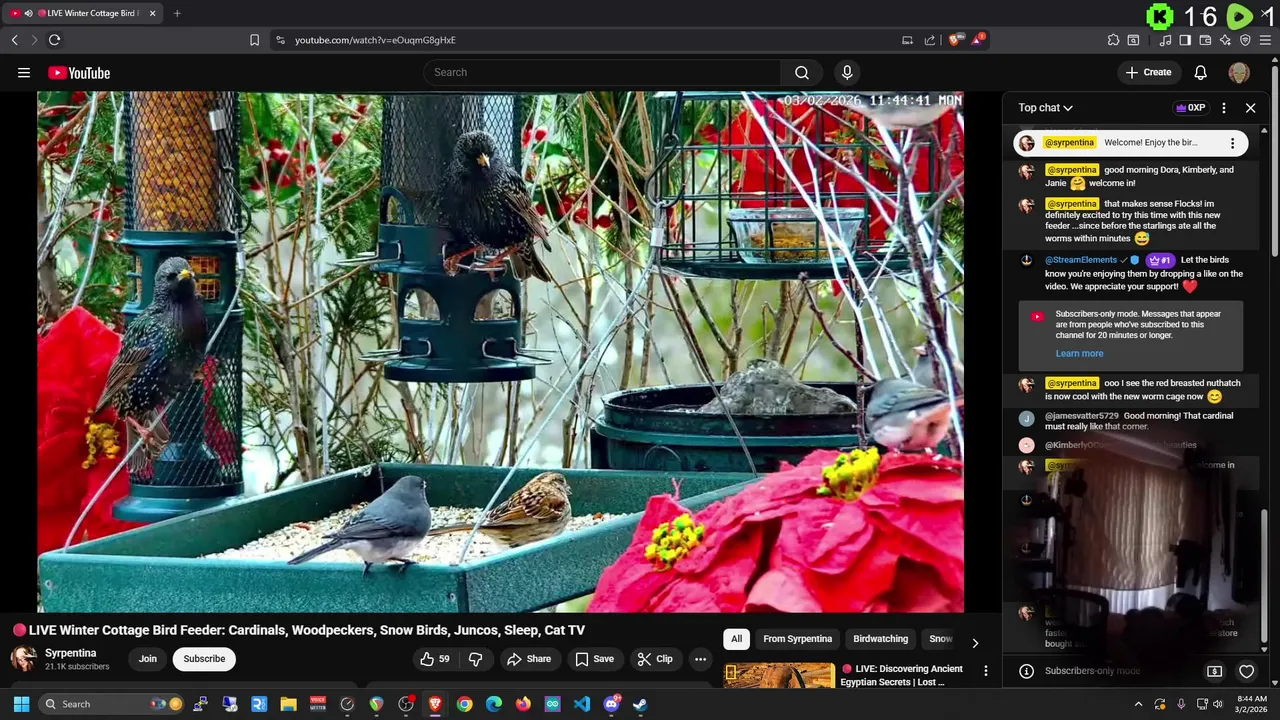Image resolution: width=1280 pixels, height=720 pixels.
Task: Open the Windows Start menu
Action: (21, 704)
